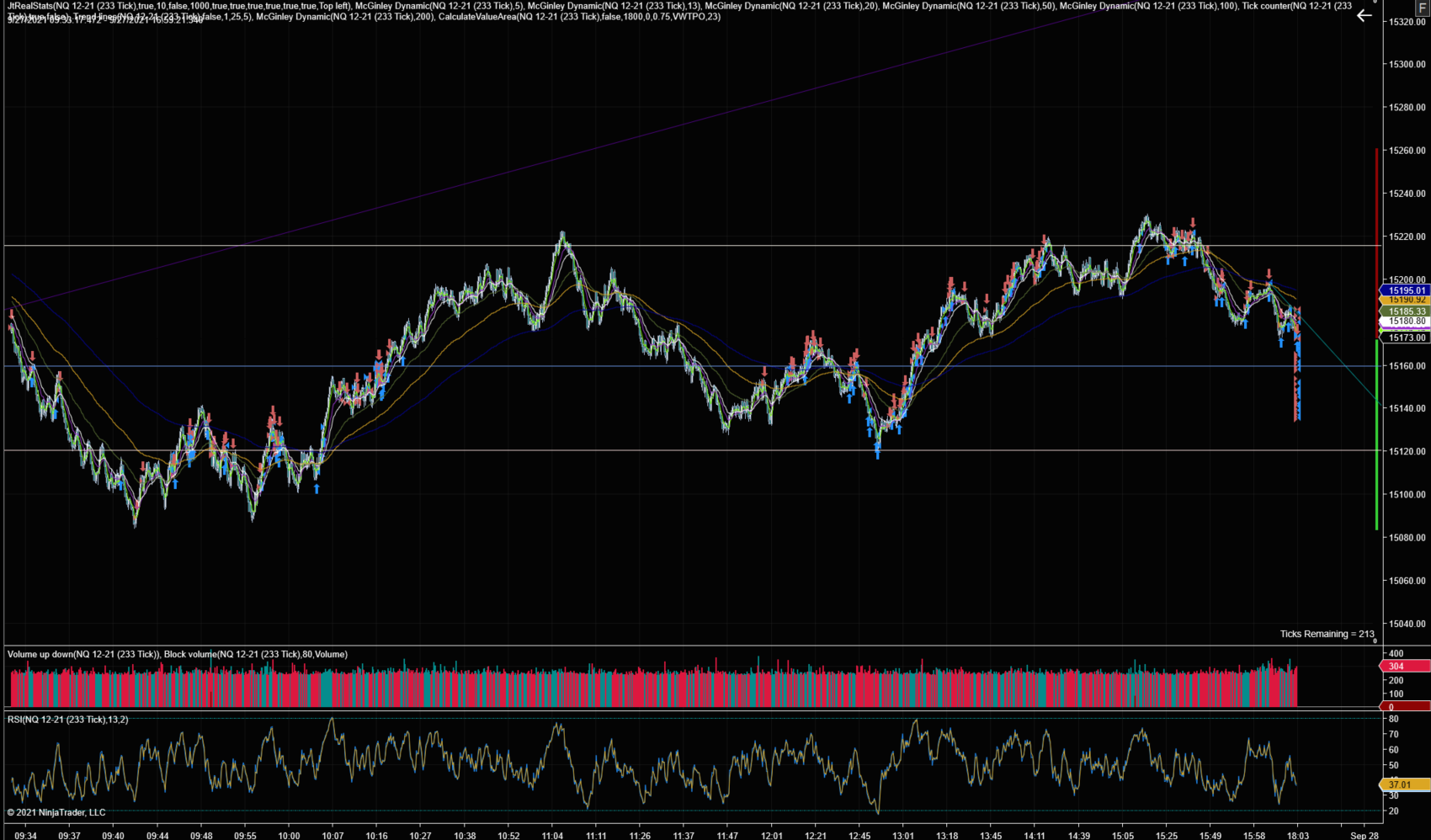
Task: Click the 15:05 time axis label
Action: pyautogui.click(x=1123, y=835)
